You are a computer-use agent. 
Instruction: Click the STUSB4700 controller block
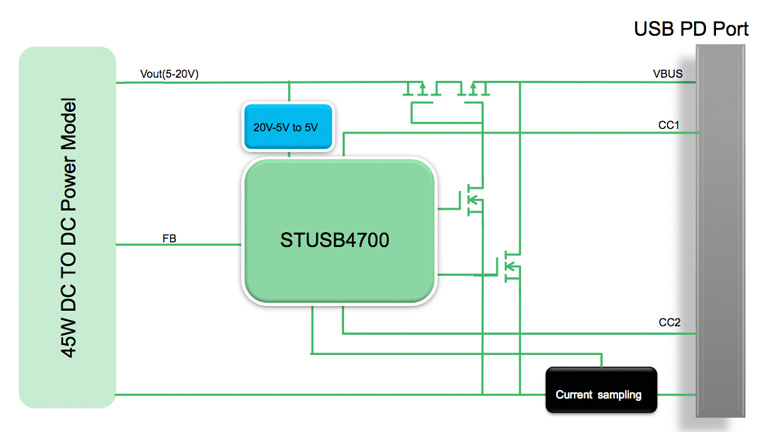tap(339, 241)
